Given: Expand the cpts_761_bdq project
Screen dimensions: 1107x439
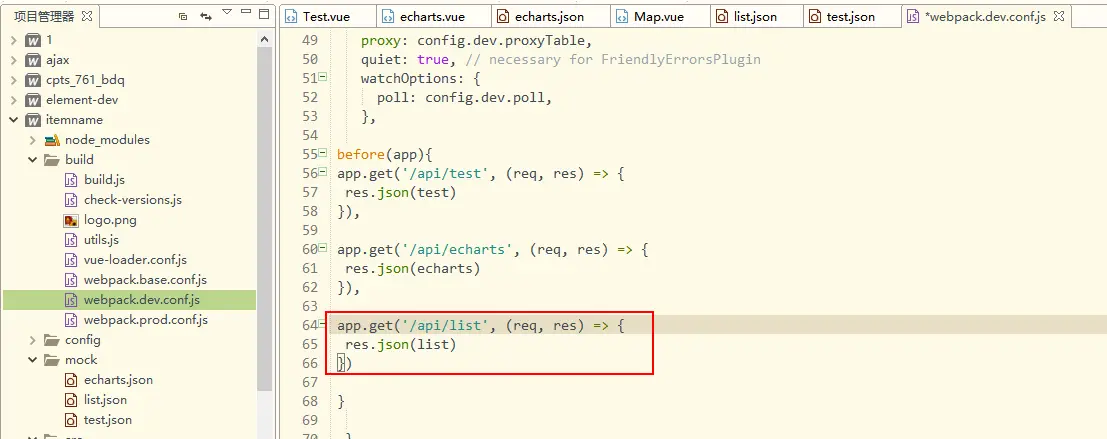Looking at the screenshot, I should click(x=13, y=80).
